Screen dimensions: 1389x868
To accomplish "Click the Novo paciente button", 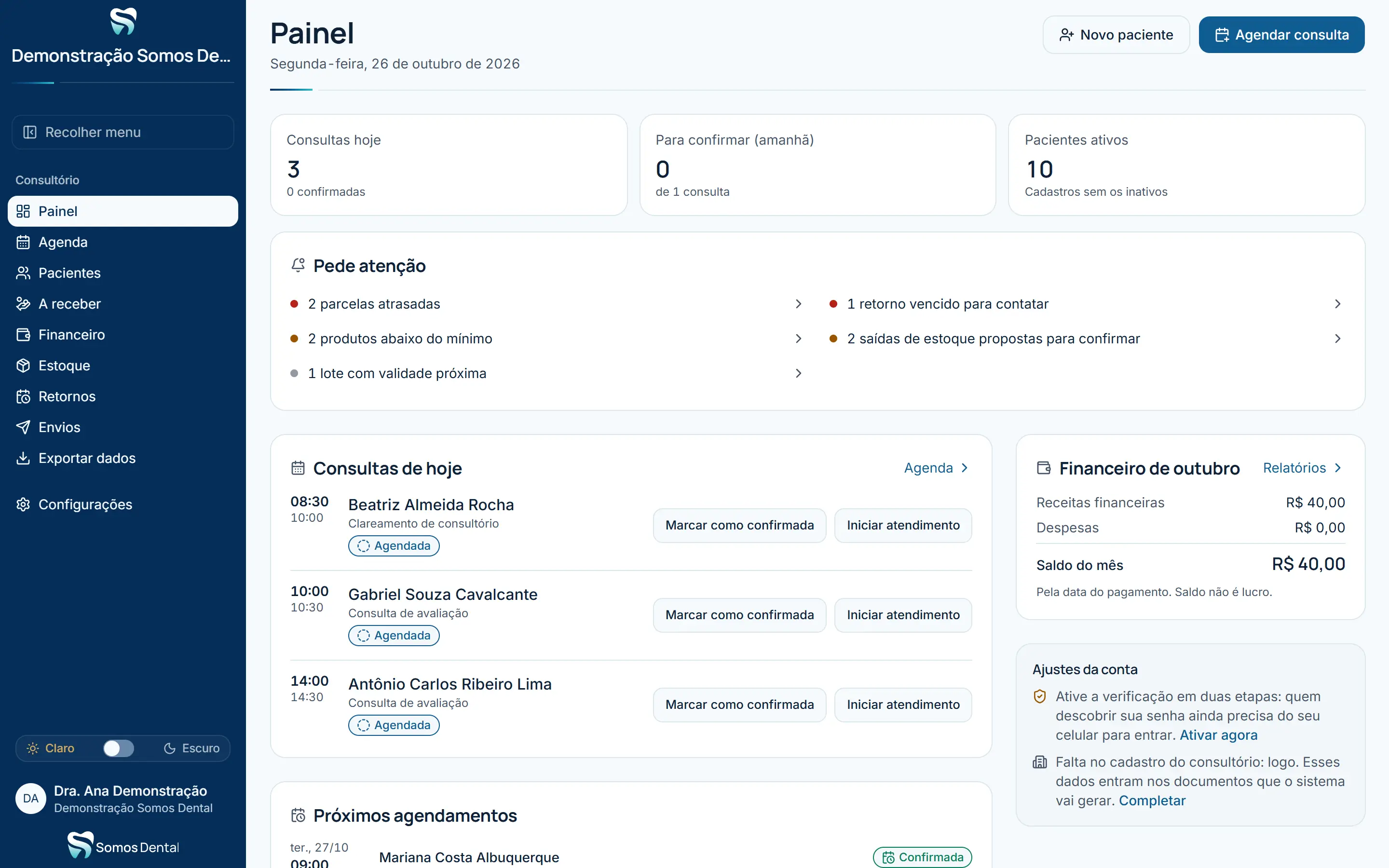I will click(1116, 35).
